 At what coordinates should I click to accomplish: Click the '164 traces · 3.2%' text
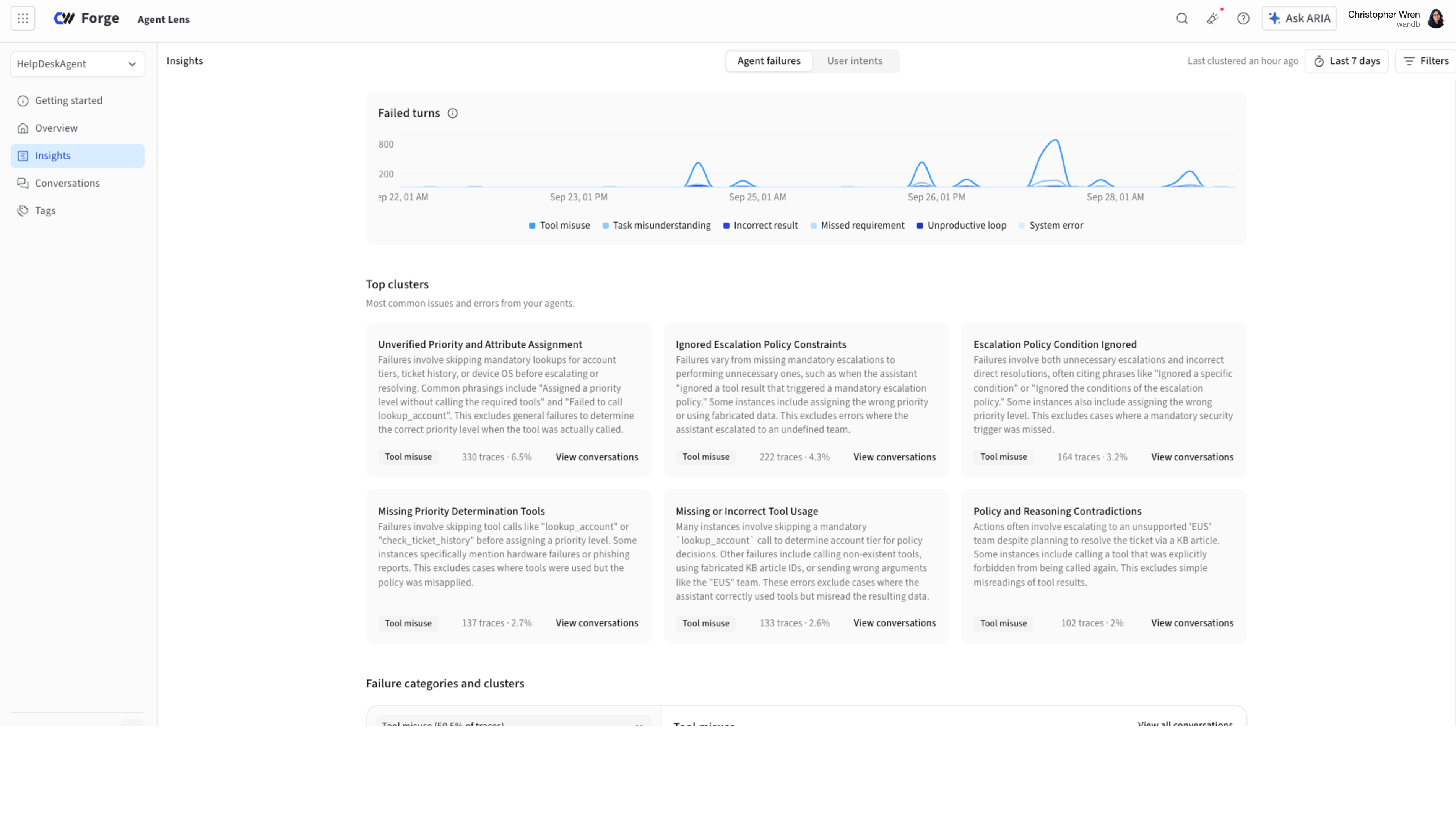[1092, 457]
